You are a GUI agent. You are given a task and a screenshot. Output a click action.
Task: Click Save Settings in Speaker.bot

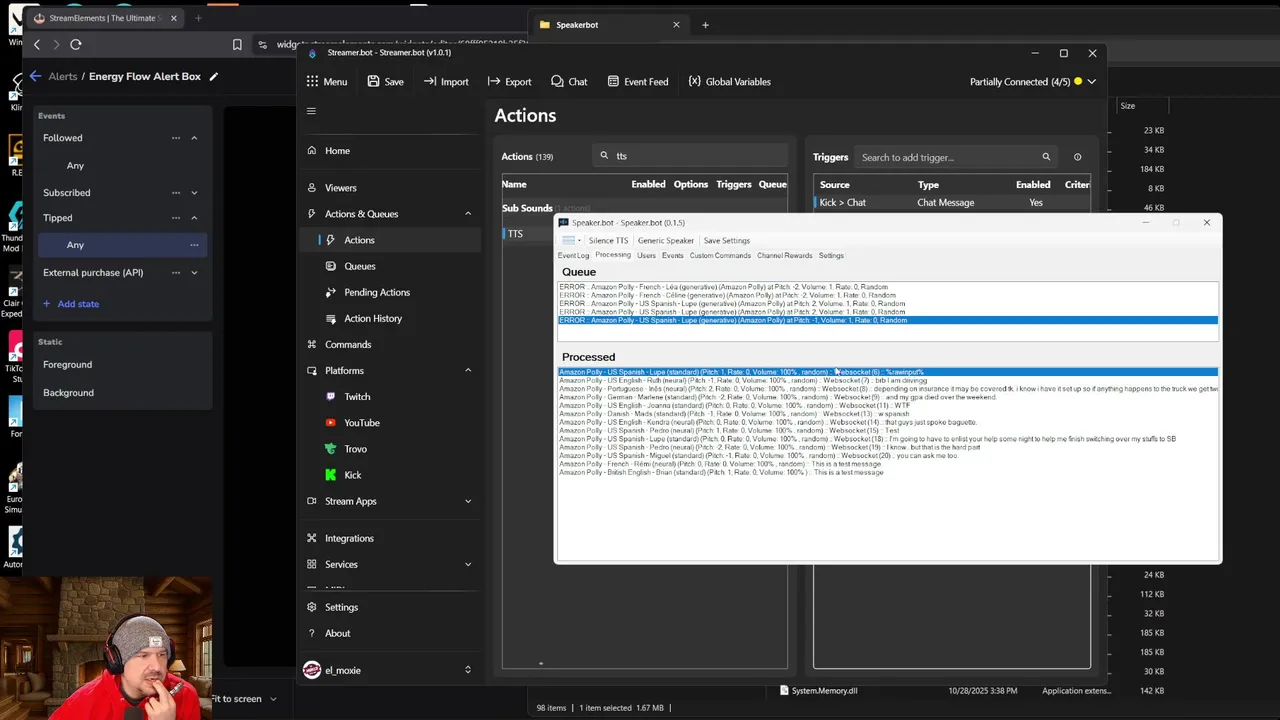pyautogui.click(x=727, y=240)
